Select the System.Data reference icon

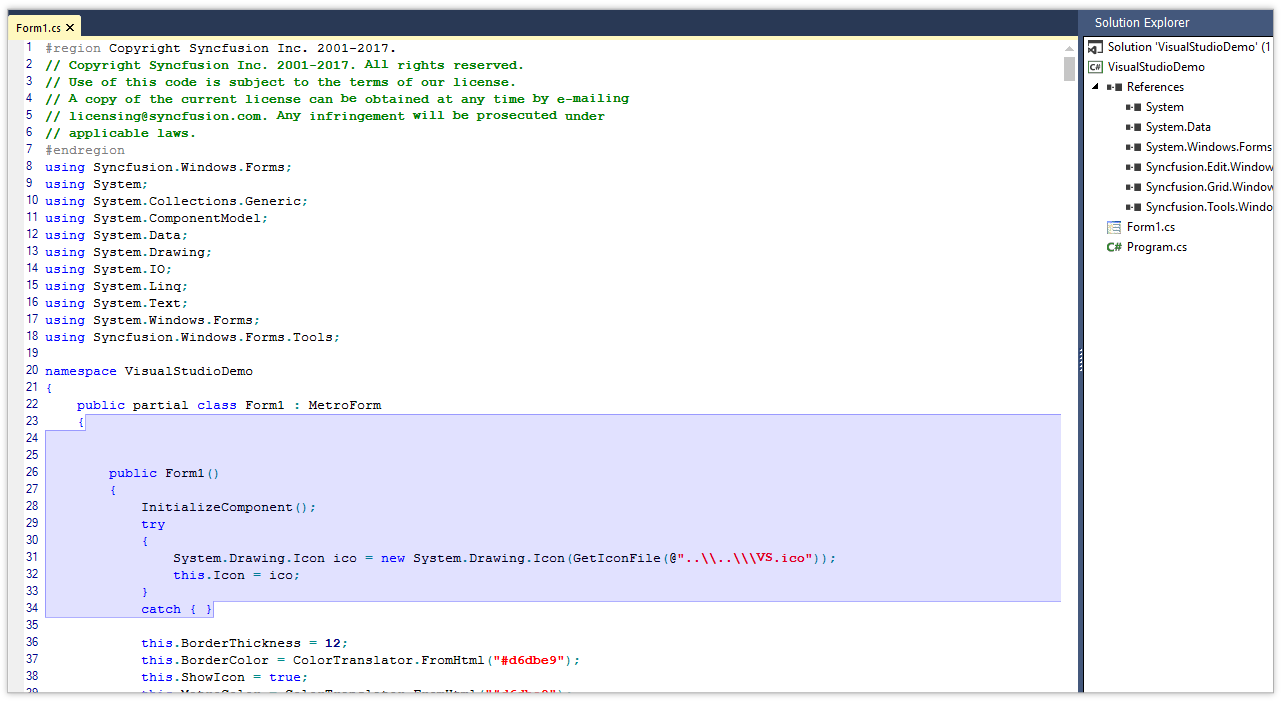(x=1133, y=127)
